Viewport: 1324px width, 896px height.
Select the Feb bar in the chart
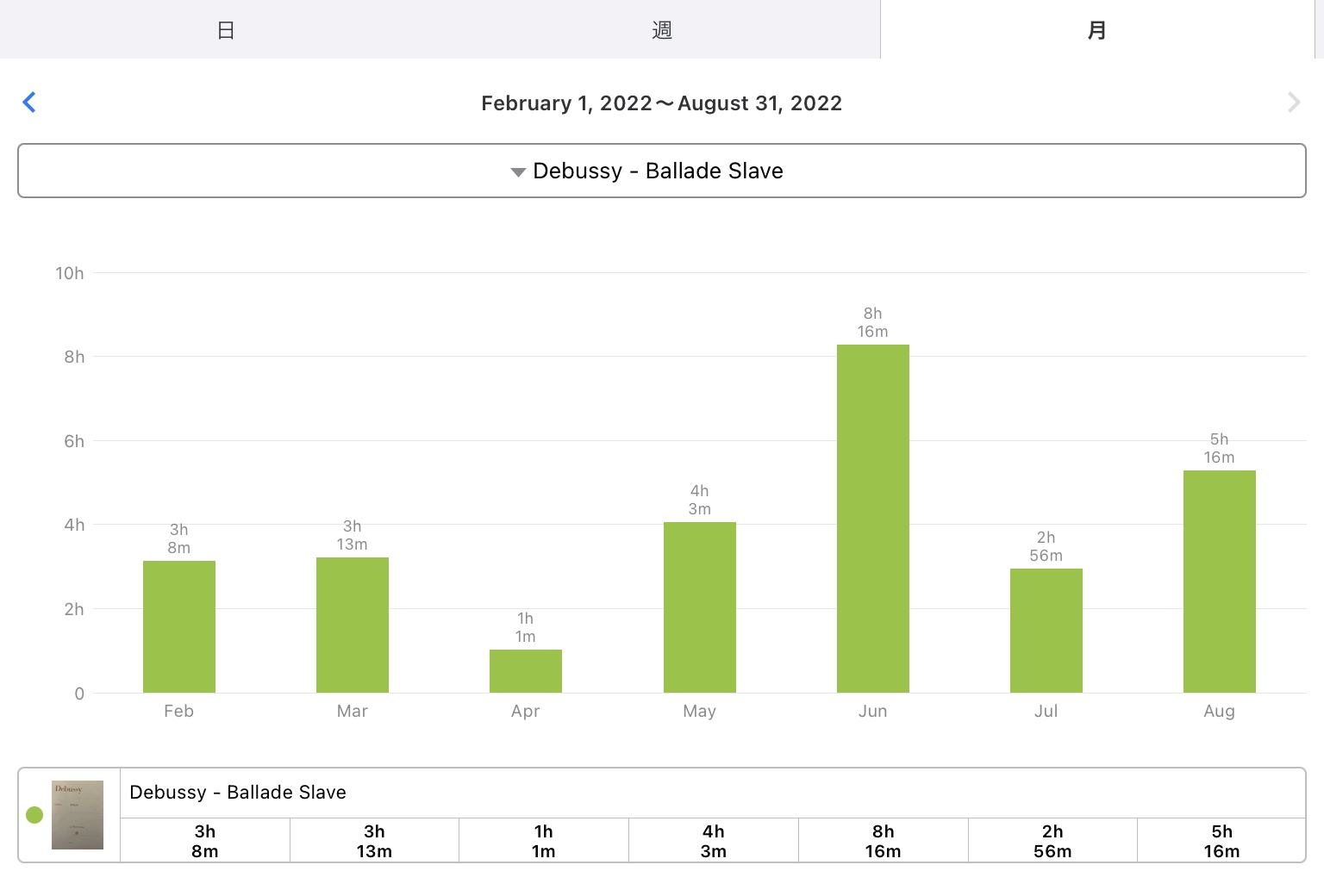(179, 626)
